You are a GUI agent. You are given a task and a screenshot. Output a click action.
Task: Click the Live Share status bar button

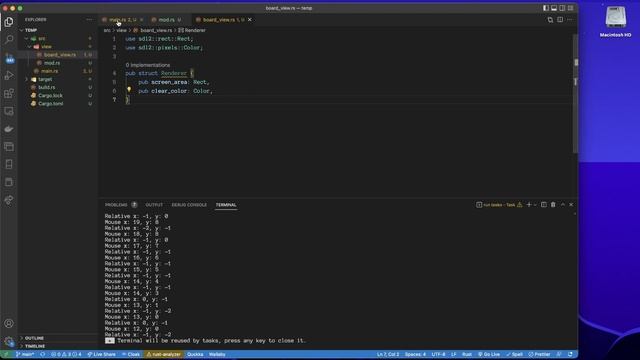102,354
